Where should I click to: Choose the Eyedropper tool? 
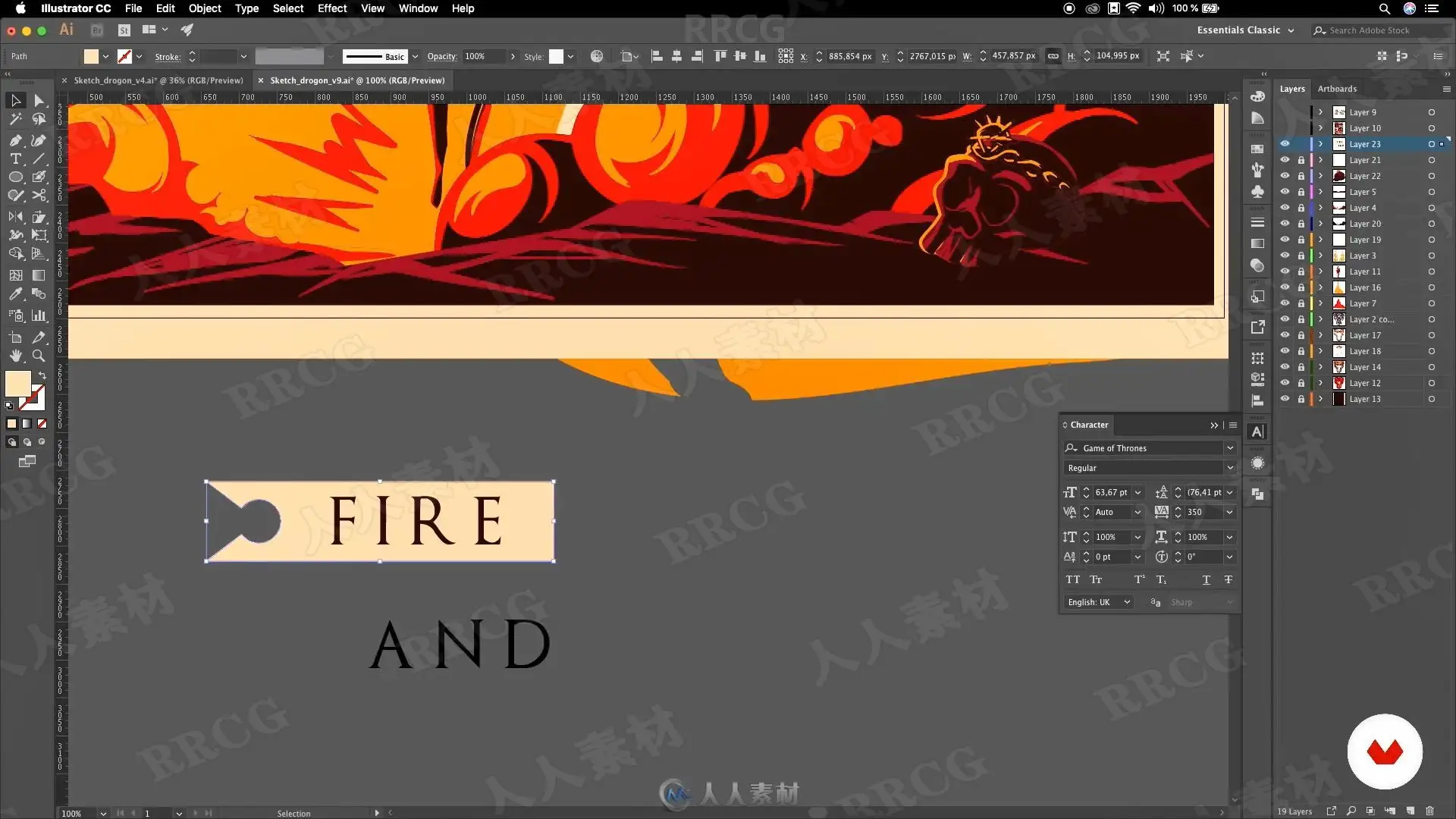tap(15, 294)
